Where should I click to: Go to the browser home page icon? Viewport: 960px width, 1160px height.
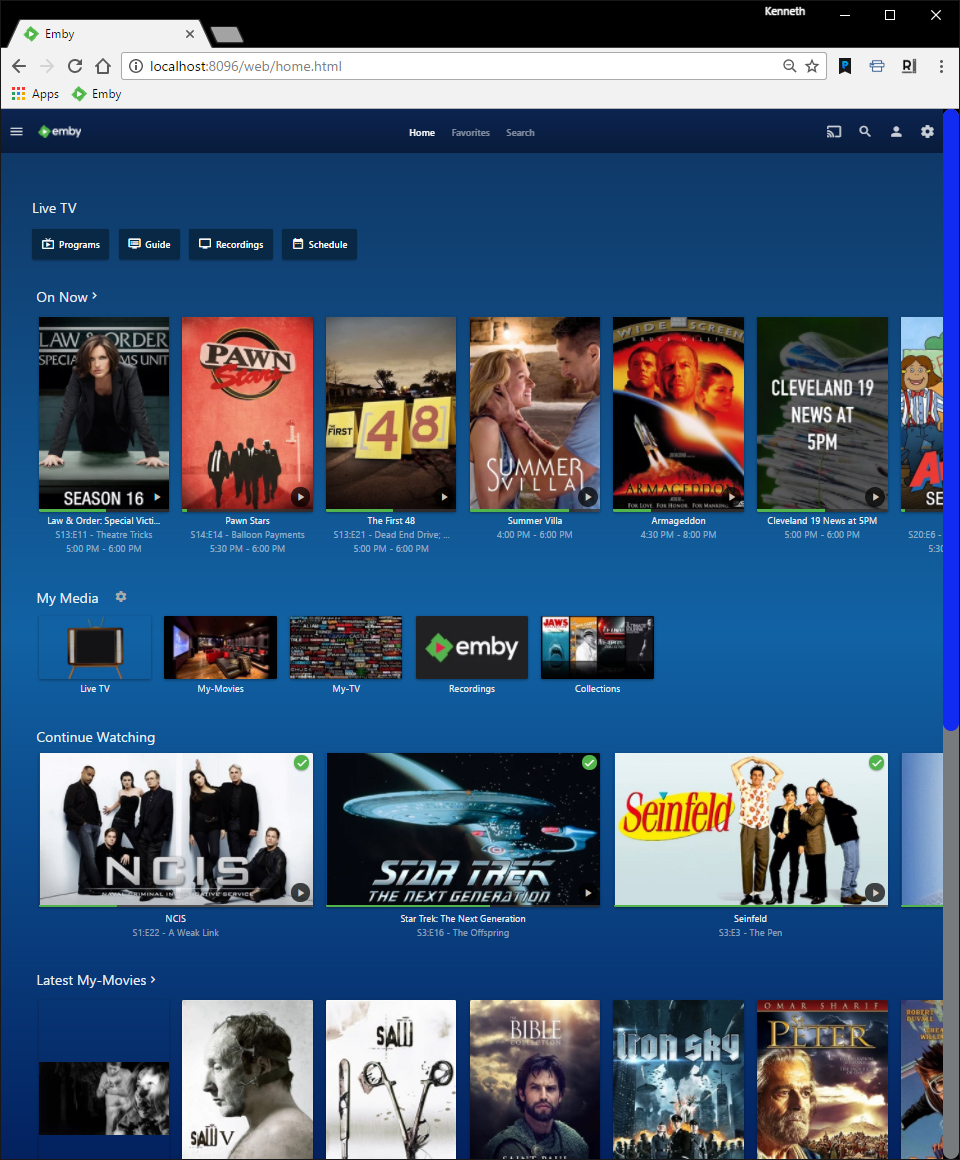tap(103, 66)
